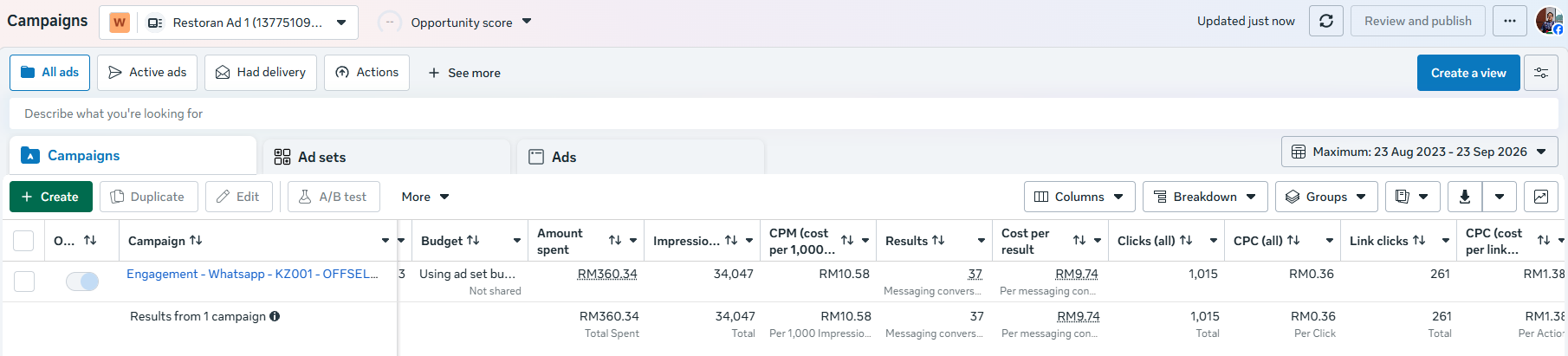Select the Active ads view
The height and width of the screenshot is (356, 1568).
pyautogui.click(x=147, y=73)
